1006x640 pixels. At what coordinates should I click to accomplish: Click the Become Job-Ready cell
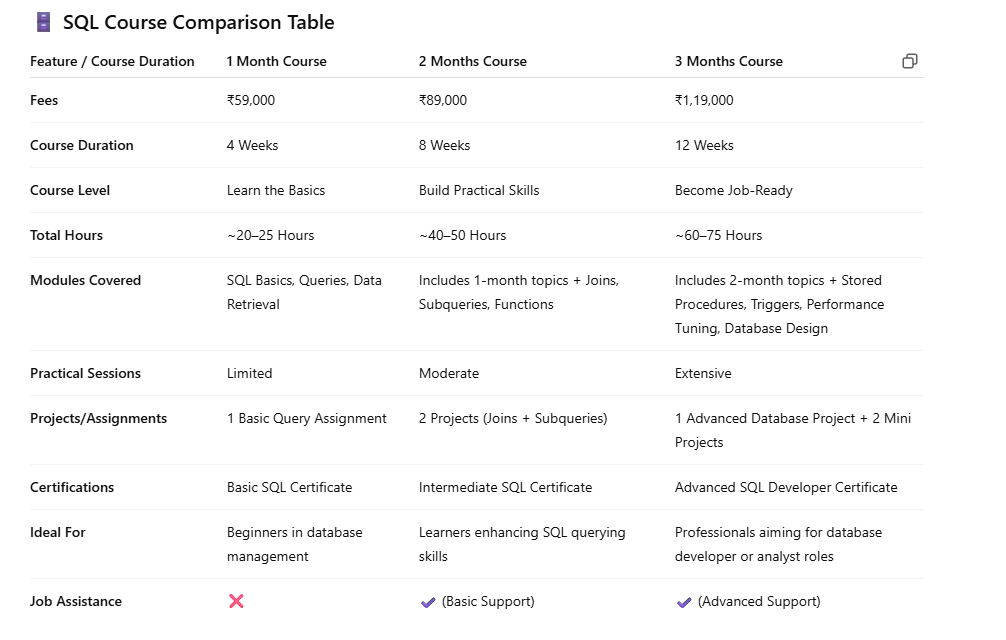[733, 190]
